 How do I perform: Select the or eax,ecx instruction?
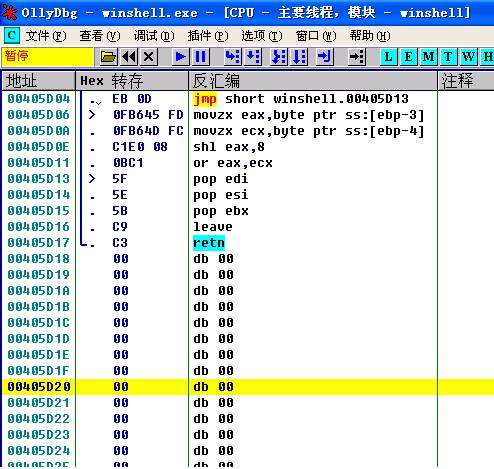tap(233, 163)
